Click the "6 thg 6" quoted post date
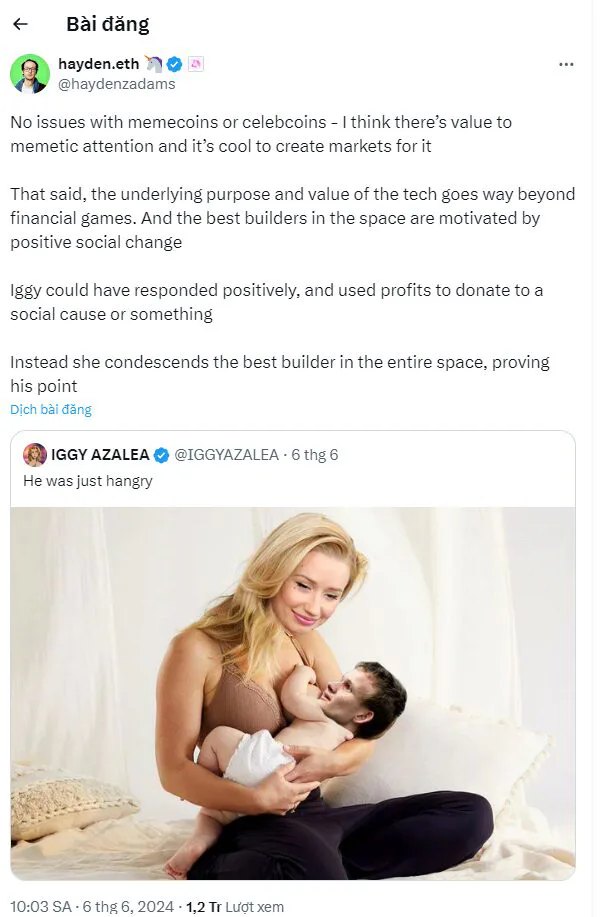This screenshot has width=608, height=917. tap(315, 455)
